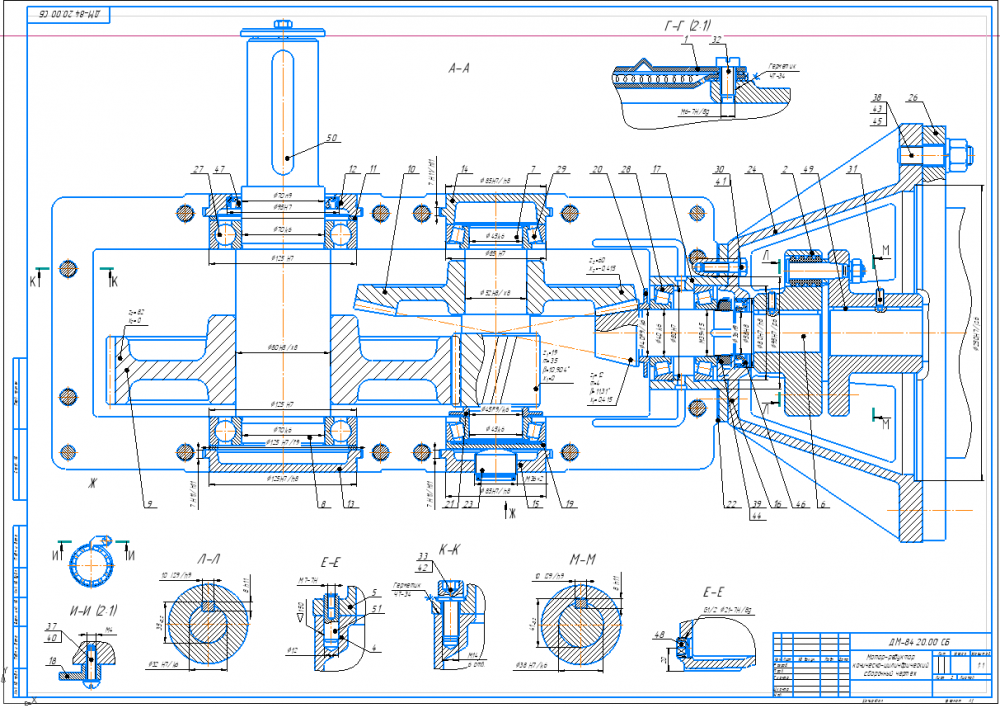This screenshot has height=708, width=1000.
Task: Select part callout number 28
Action: pyautogui.click(x=626, y=169)
